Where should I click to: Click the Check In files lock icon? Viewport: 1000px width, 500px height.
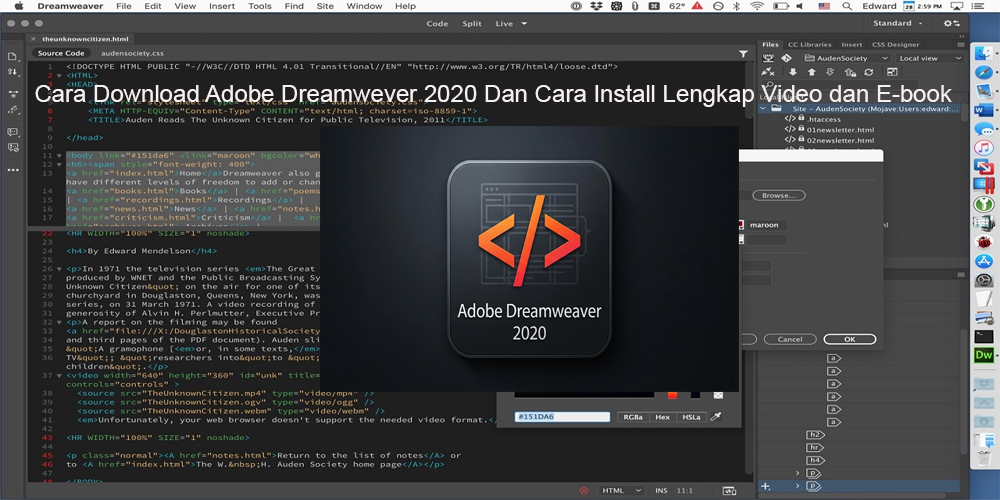coord(849,72)
